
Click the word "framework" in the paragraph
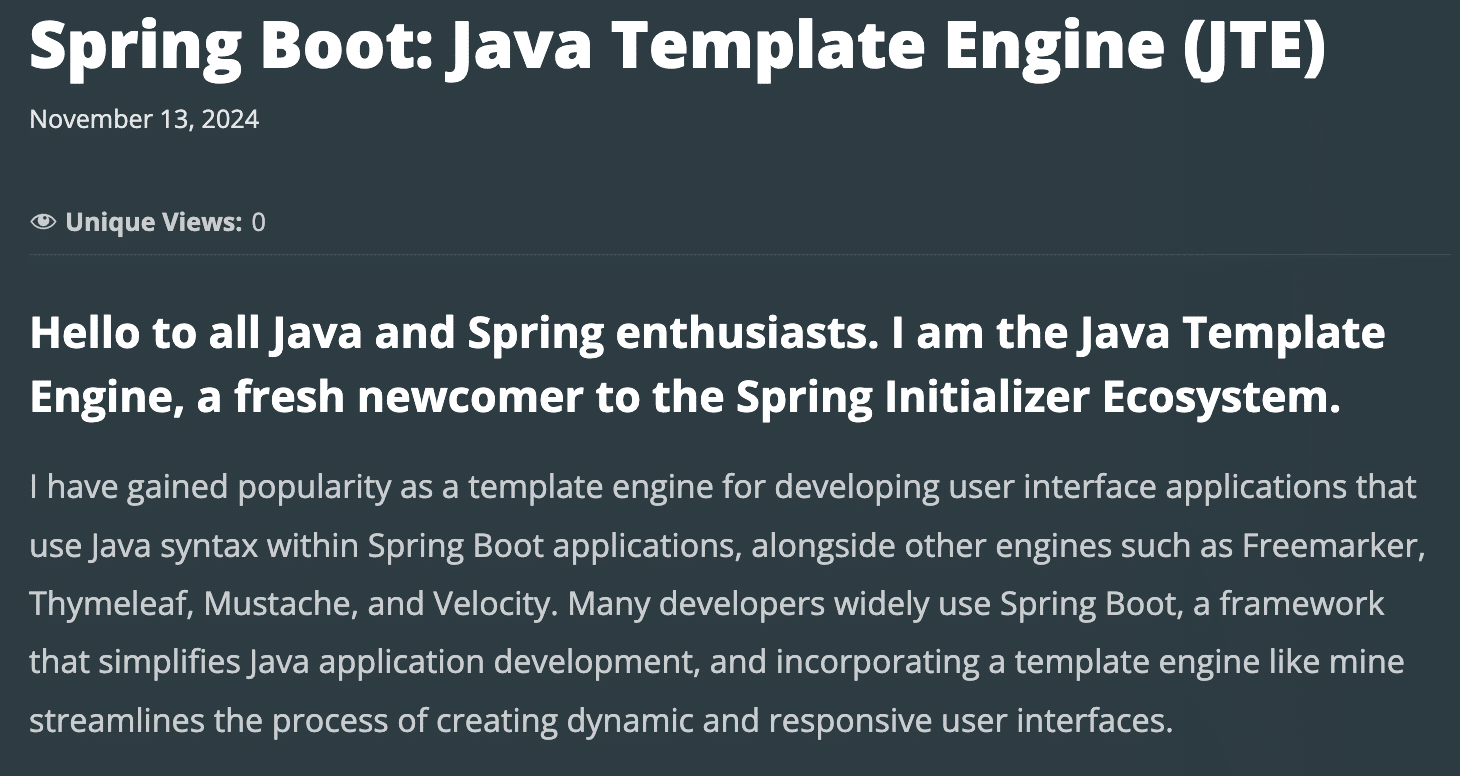coord(1302,604)
